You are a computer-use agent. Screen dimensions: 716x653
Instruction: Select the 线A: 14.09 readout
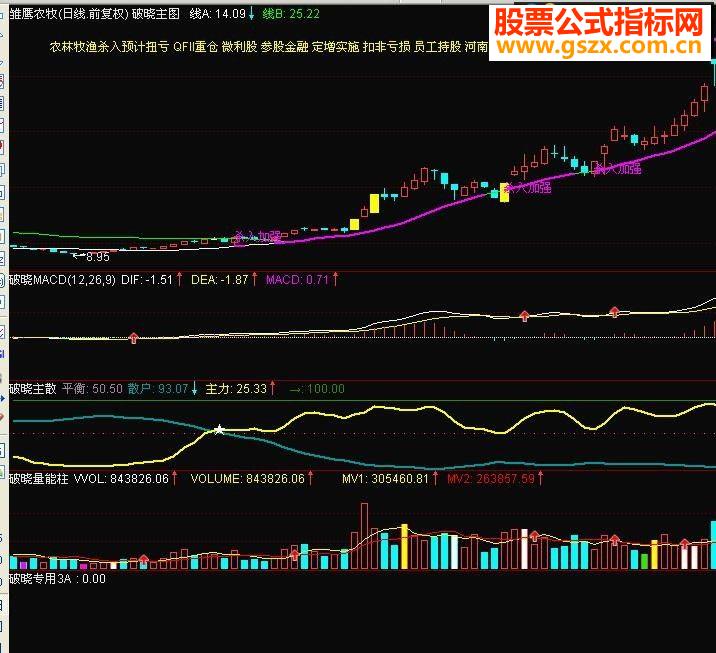[218, 14]
